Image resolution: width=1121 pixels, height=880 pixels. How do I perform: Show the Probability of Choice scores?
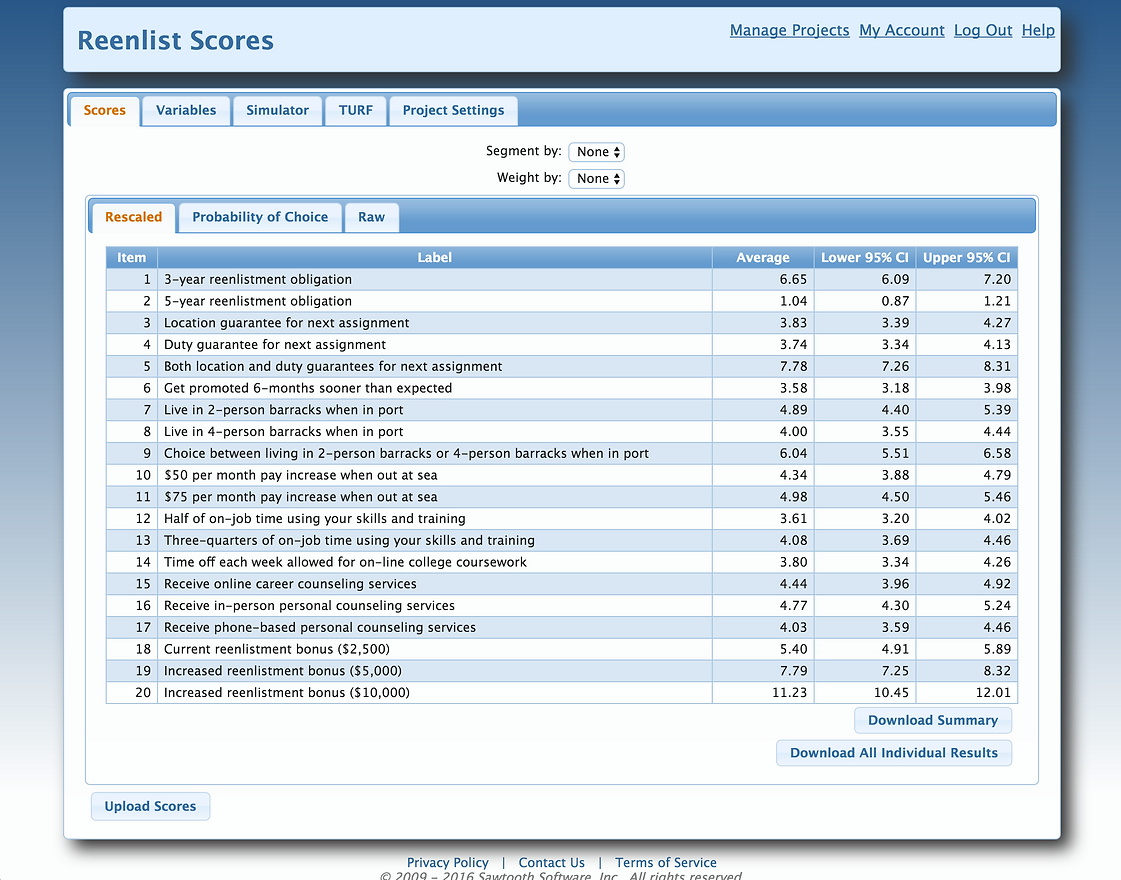(260, 217)
